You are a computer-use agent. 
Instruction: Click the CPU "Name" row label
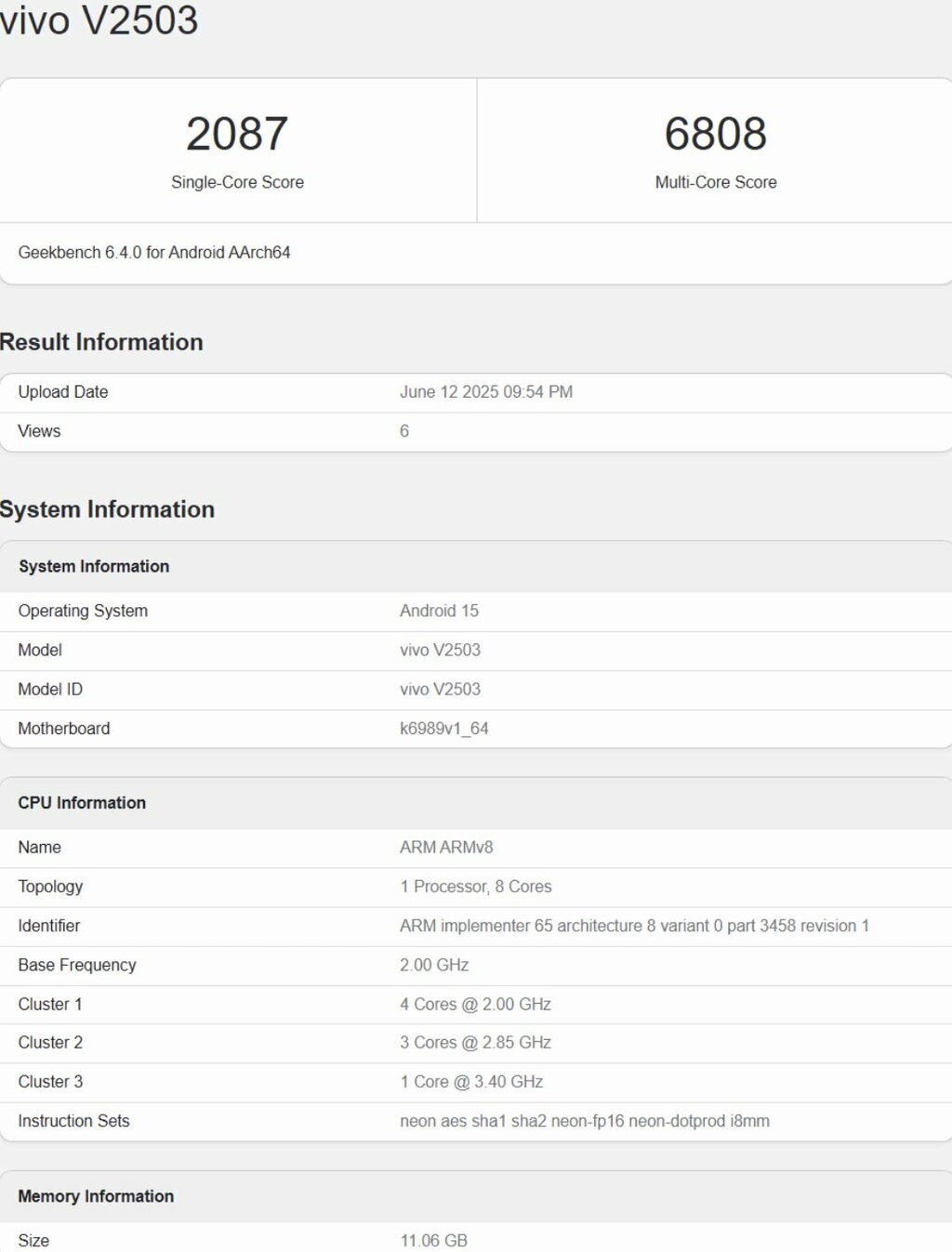tap(39, 848)
